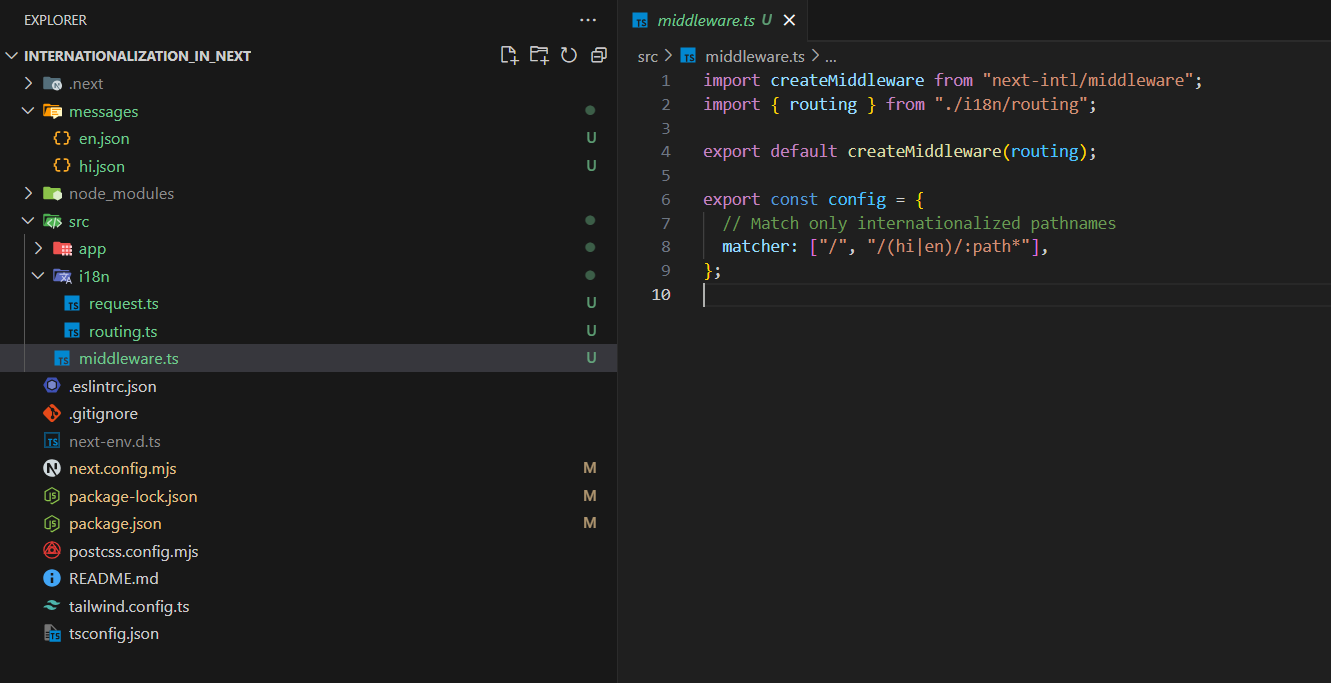Expand the node_modules folder
Screen dimensions: 1331x683
pyautogui.click(x=28, y=194)
